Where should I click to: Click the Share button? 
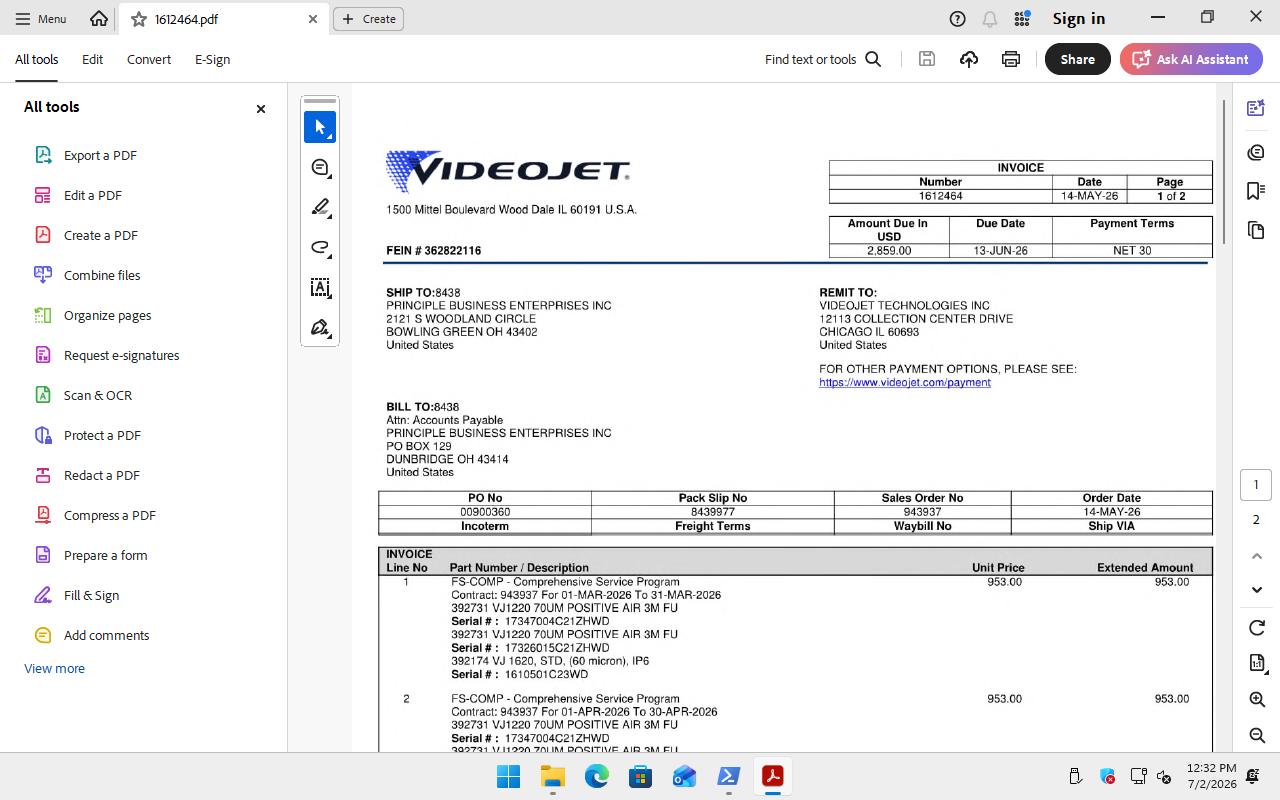pyautogui.click(x=1077, y=59)
